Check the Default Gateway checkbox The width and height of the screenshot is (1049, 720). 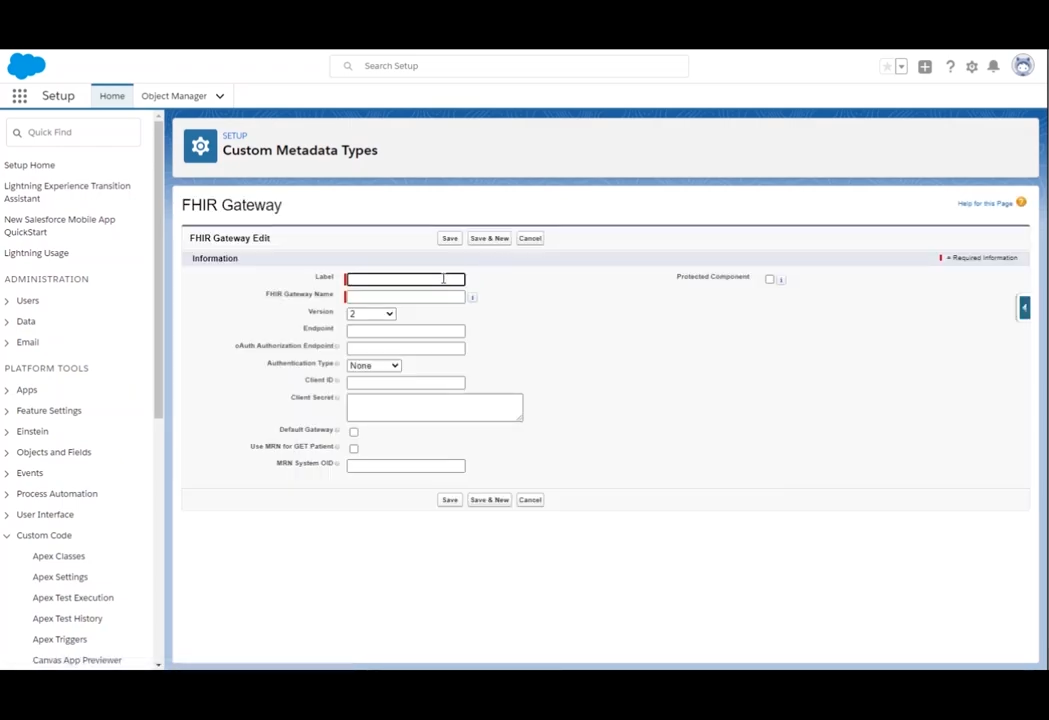pyautogui.click(x=354, y=432)
